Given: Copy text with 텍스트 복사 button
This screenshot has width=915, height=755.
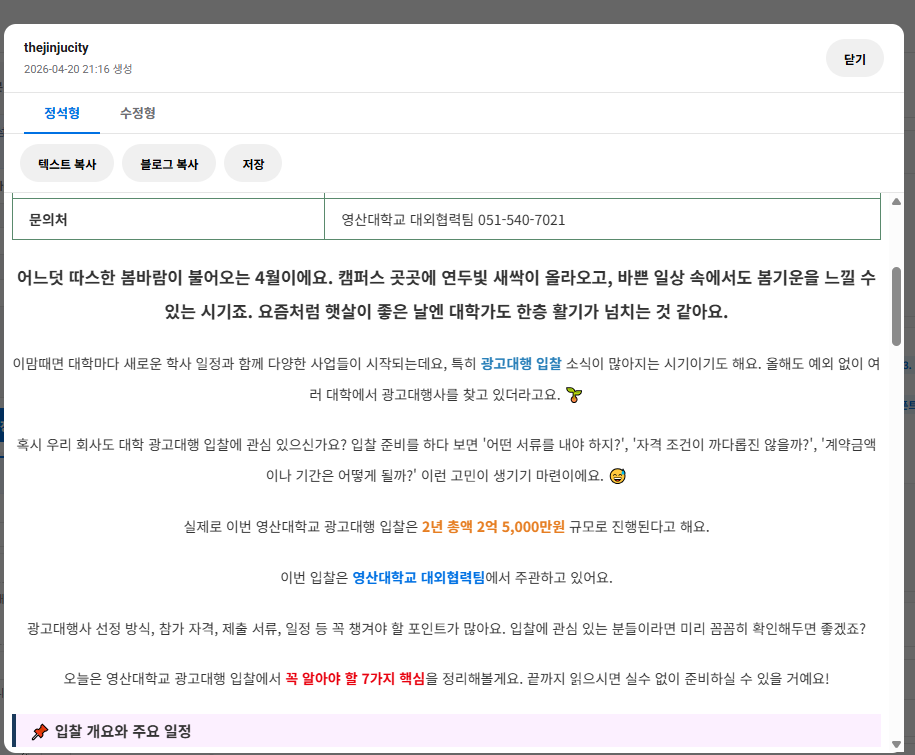Looking at the screenshot, I should [x=67, y=163].
